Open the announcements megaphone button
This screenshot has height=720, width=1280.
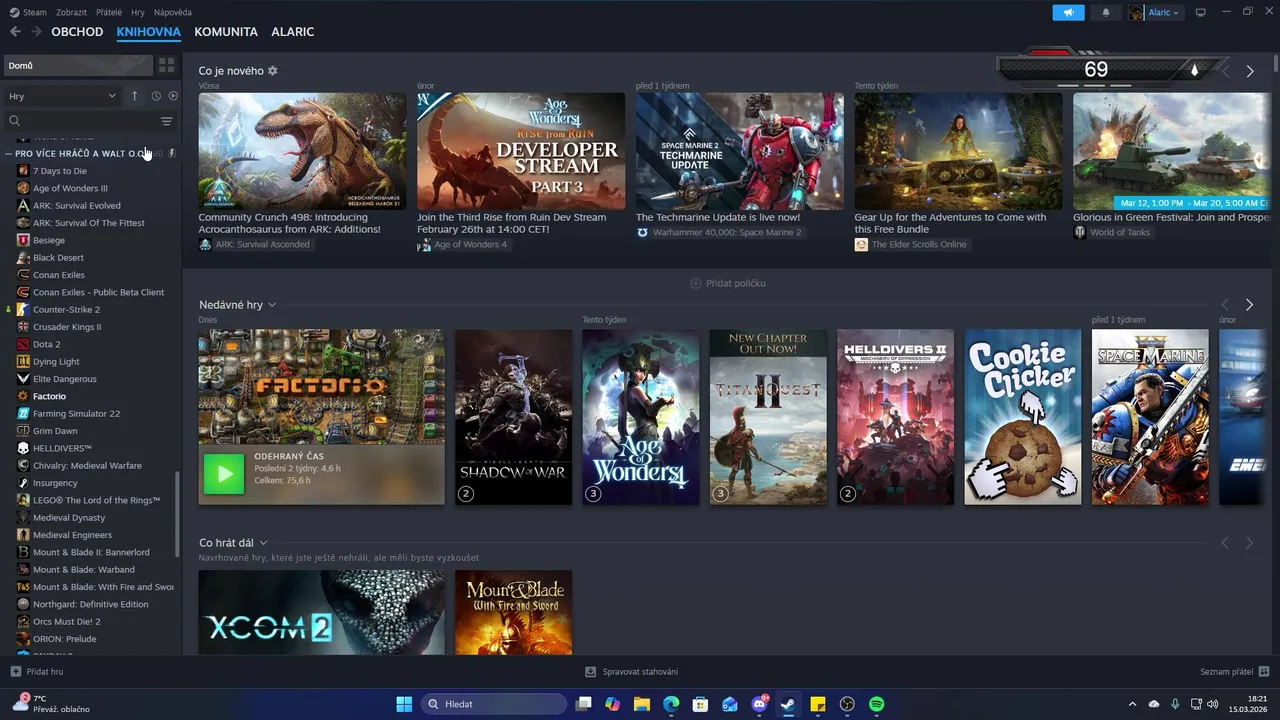pos(1068,12)
